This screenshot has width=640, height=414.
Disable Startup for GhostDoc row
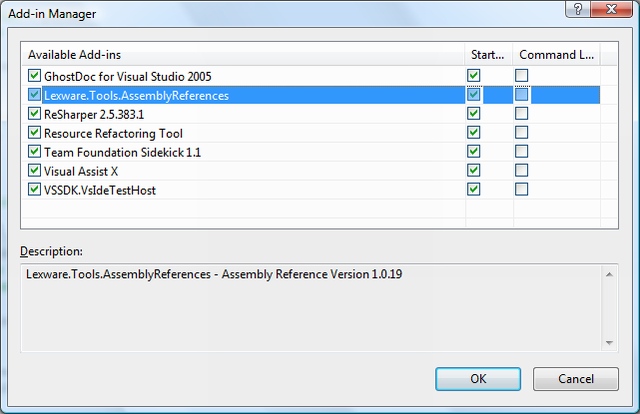point(473,76)
